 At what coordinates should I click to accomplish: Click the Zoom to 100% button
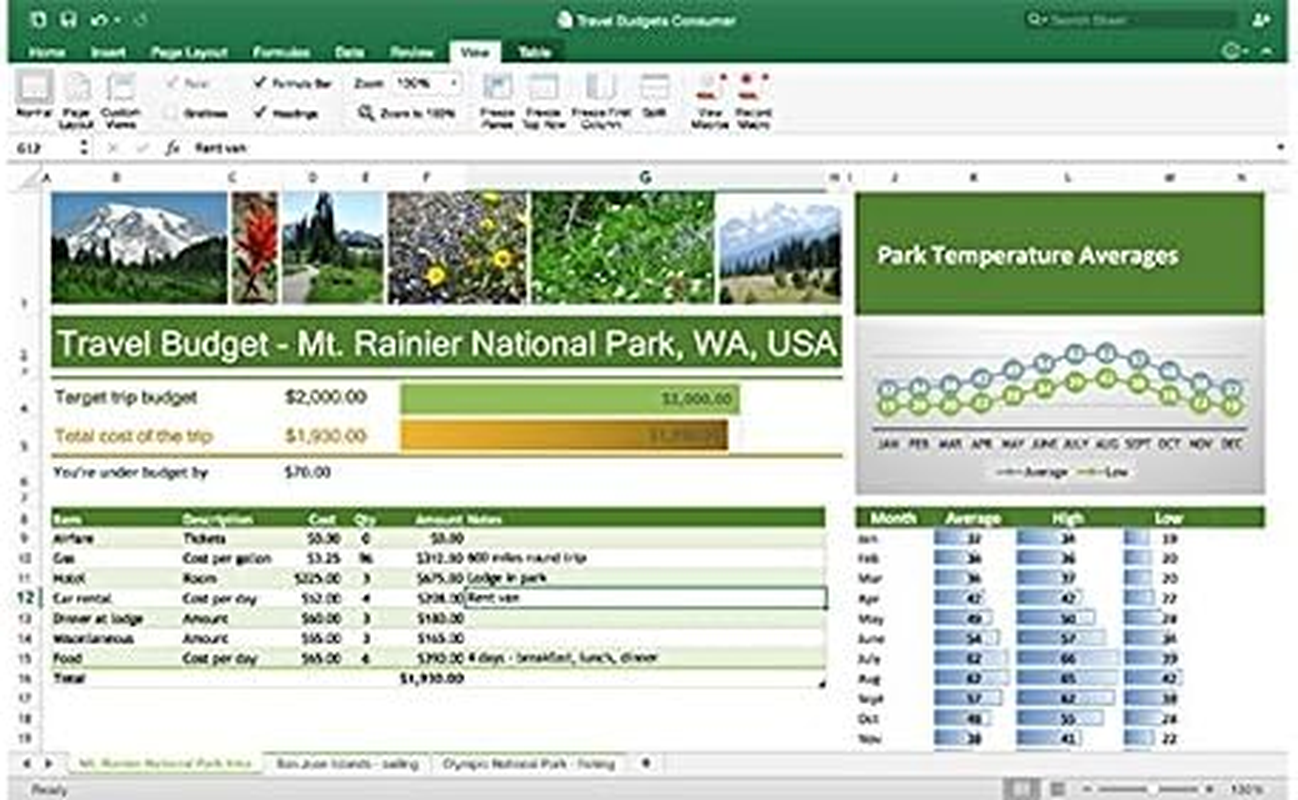(408, 114)
